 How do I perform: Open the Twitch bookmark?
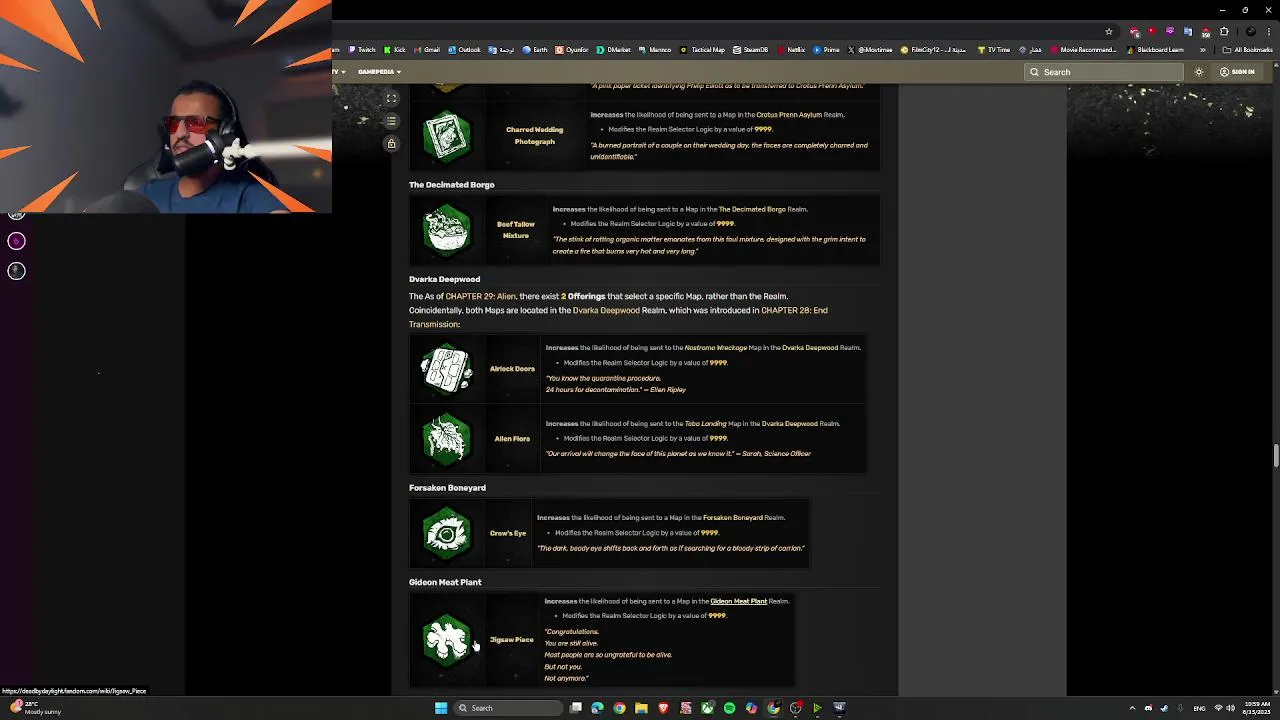click(x=361, y=50)
